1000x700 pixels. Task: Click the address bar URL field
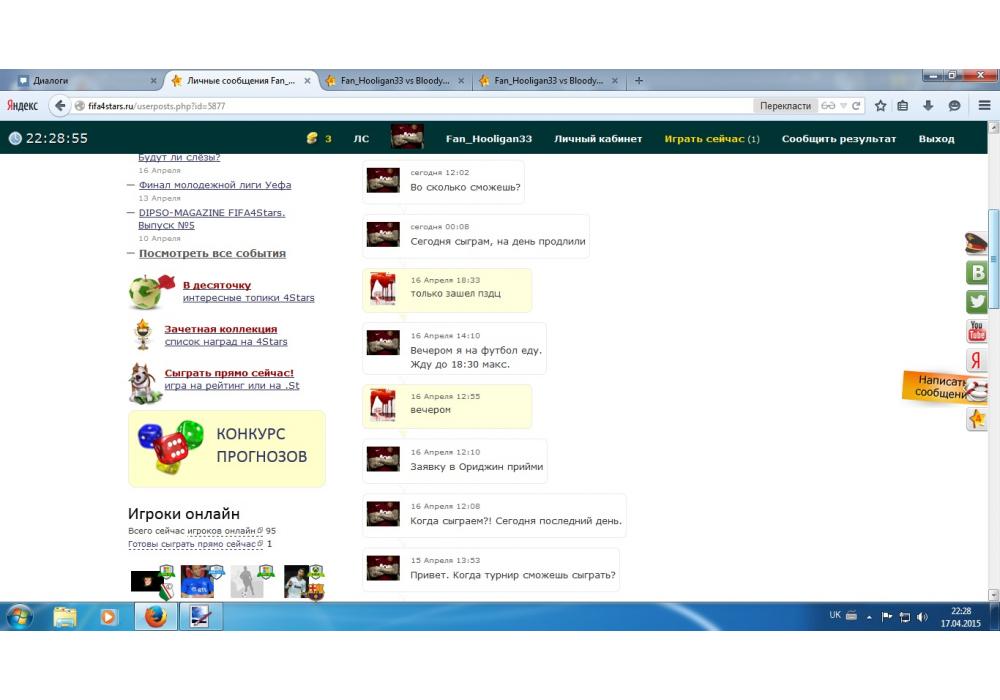pyautogui.click(x=400, y=105)
